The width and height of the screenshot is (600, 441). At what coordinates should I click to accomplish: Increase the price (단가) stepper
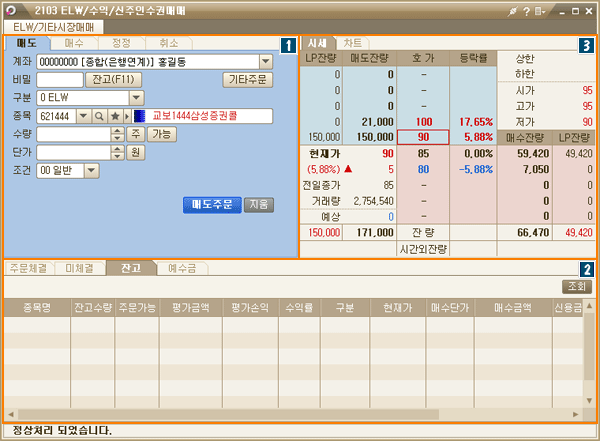(117, 149)
